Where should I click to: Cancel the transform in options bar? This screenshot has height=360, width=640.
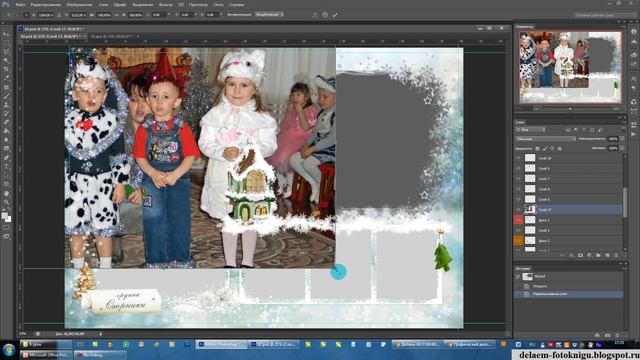325,15
